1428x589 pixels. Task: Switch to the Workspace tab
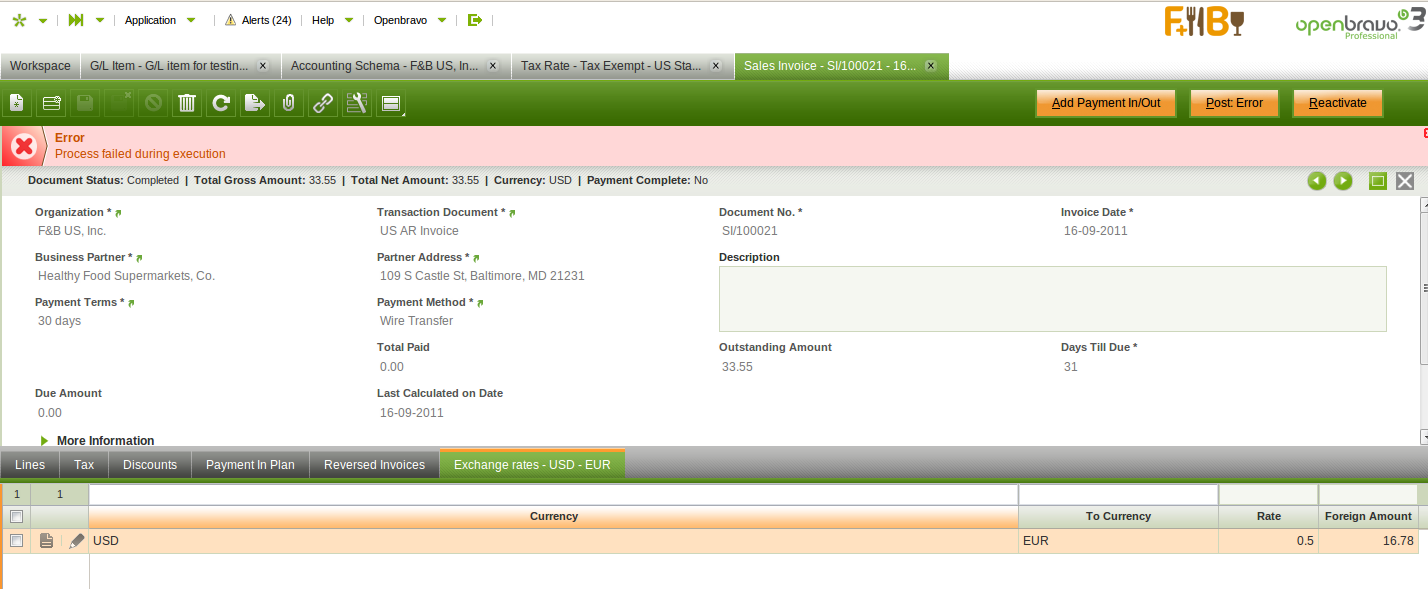[x=40, y=66]
